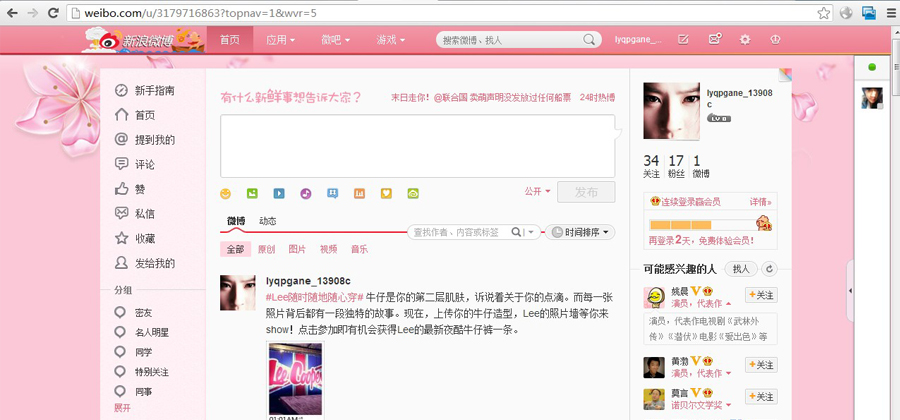Click the insert video icon in composer
900x420 pixels.
[279, 193]
